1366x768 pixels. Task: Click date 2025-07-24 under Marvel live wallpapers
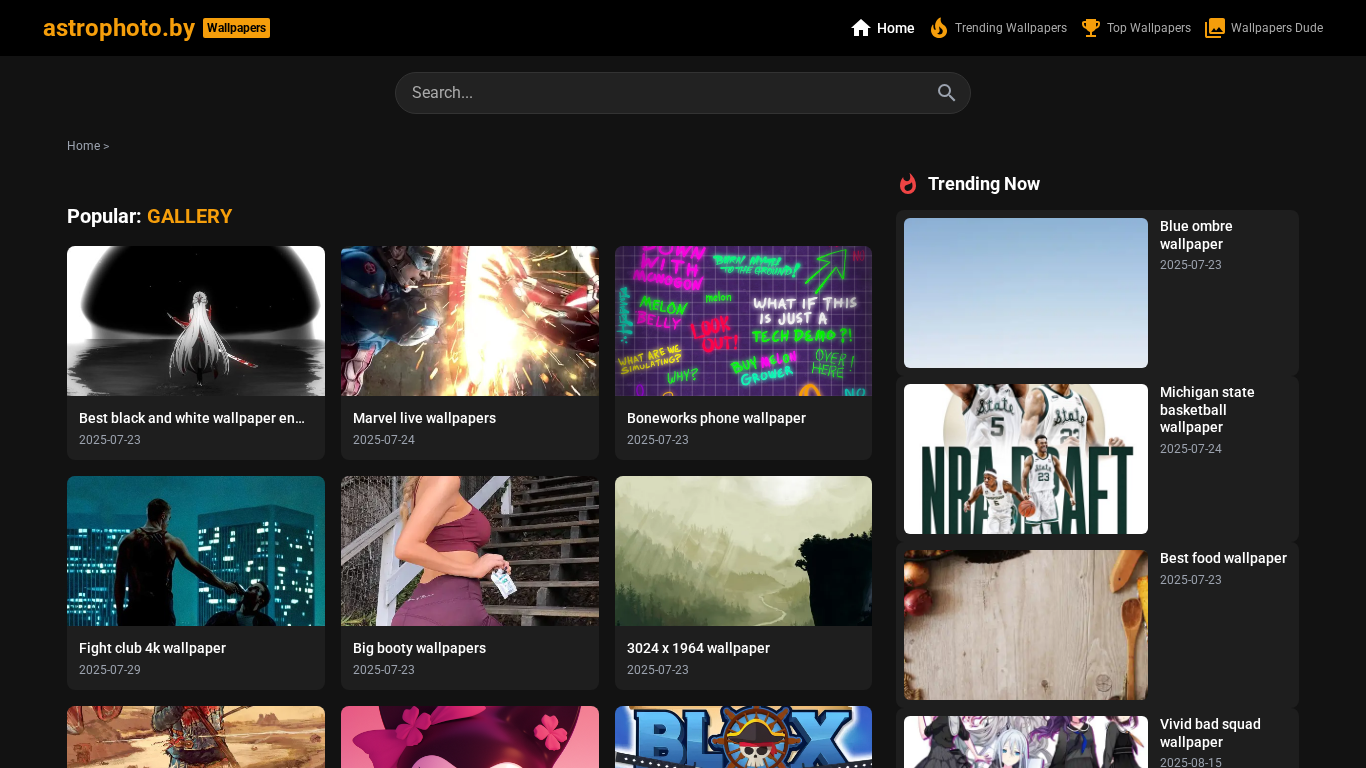384,440
